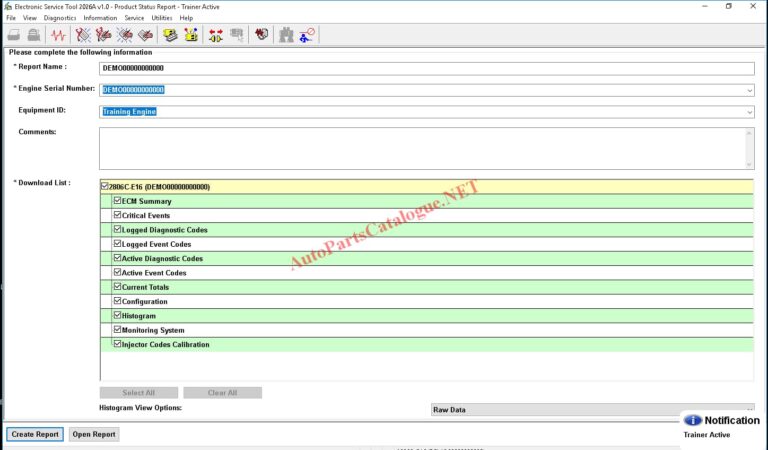The image size is (768, 450).
Task: Open the File menu
Action: [x=11, y=18]
